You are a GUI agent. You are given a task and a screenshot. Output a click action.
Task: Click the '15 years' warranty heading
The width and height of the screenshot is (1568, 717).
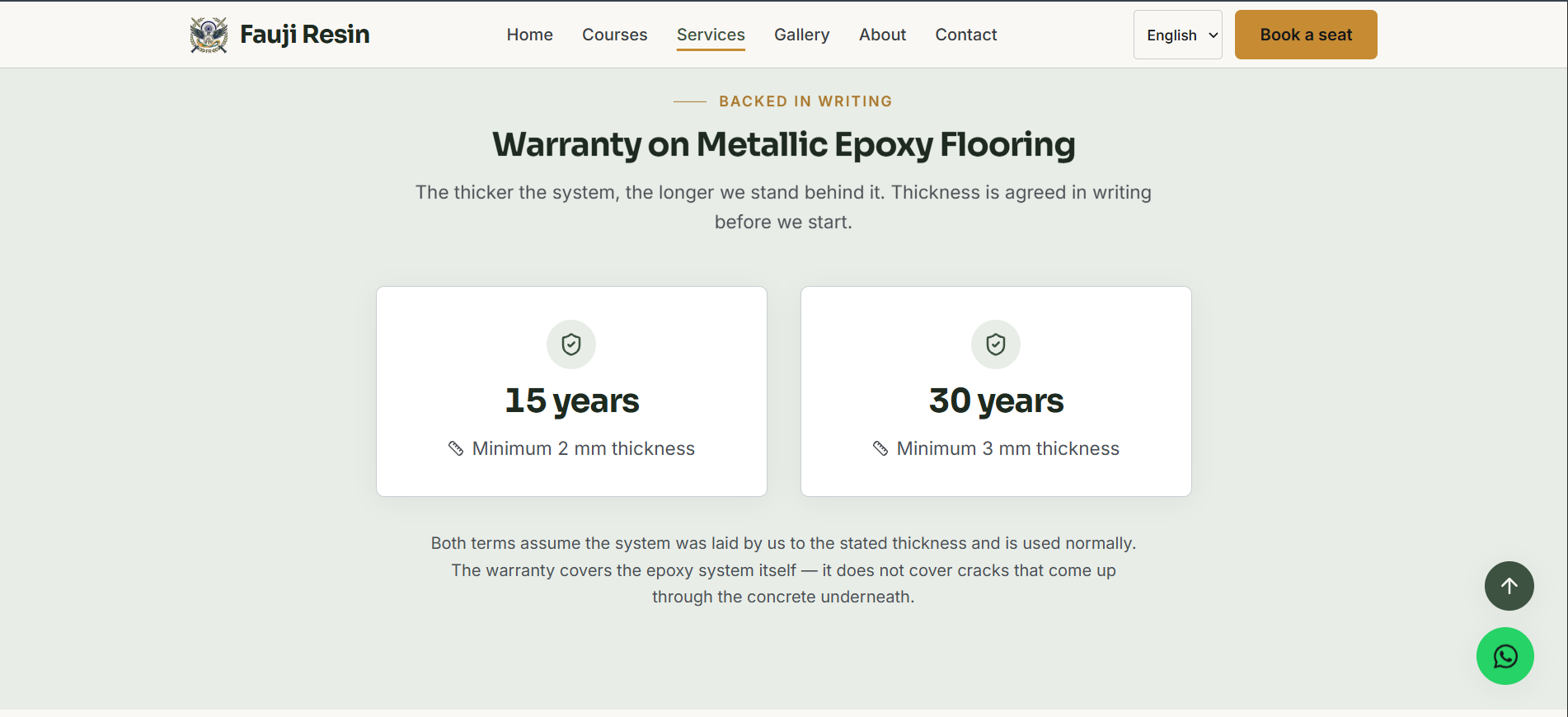point(572,401)
